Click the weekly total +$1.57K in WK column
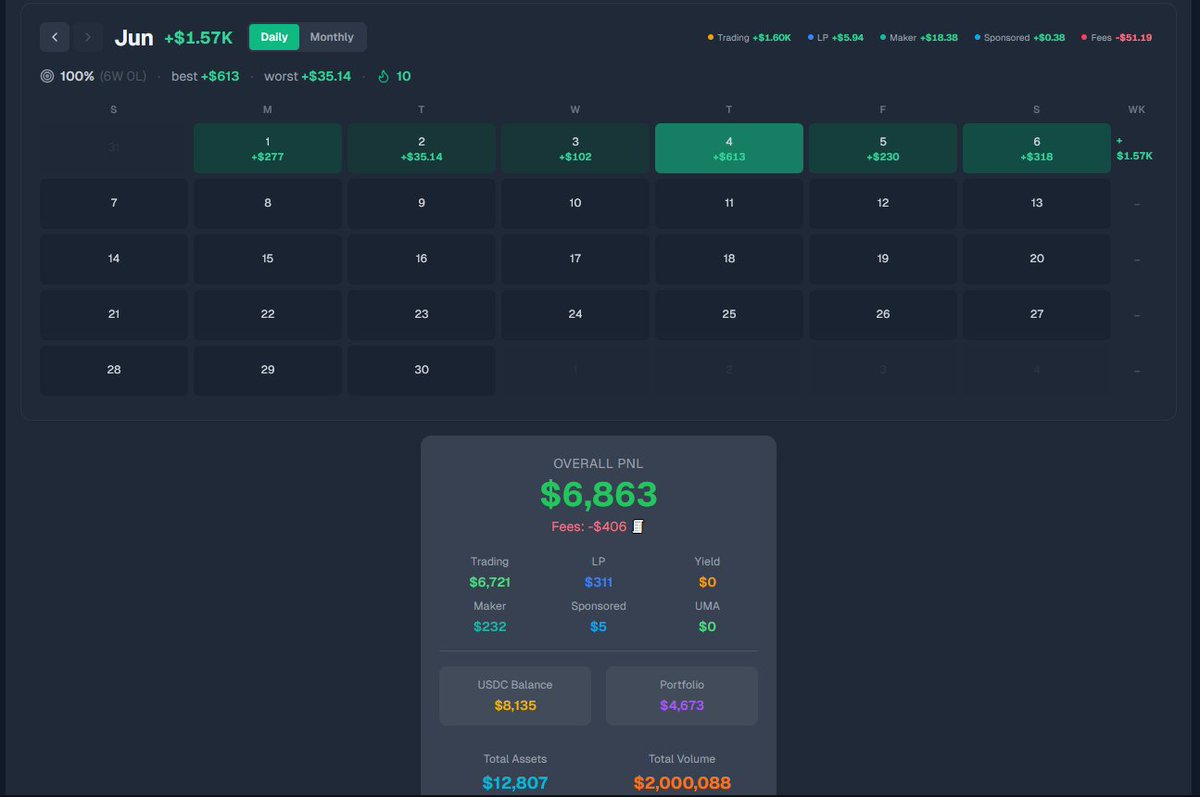The width and height of the screenshot is (1200, 797). (x=1134, y=149)
